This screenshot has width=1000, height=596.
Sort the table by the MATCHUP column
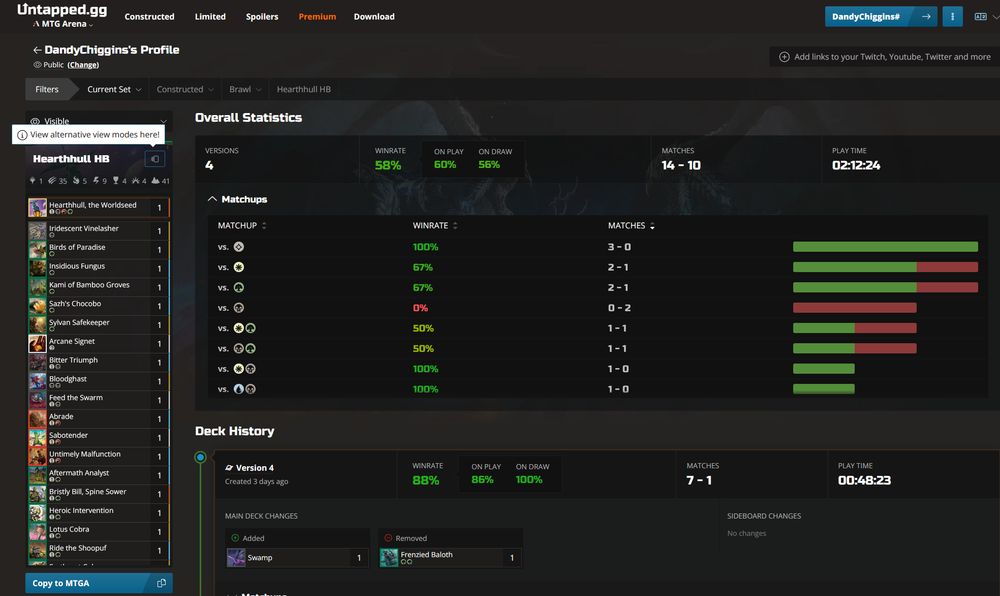tap(242, 226)
